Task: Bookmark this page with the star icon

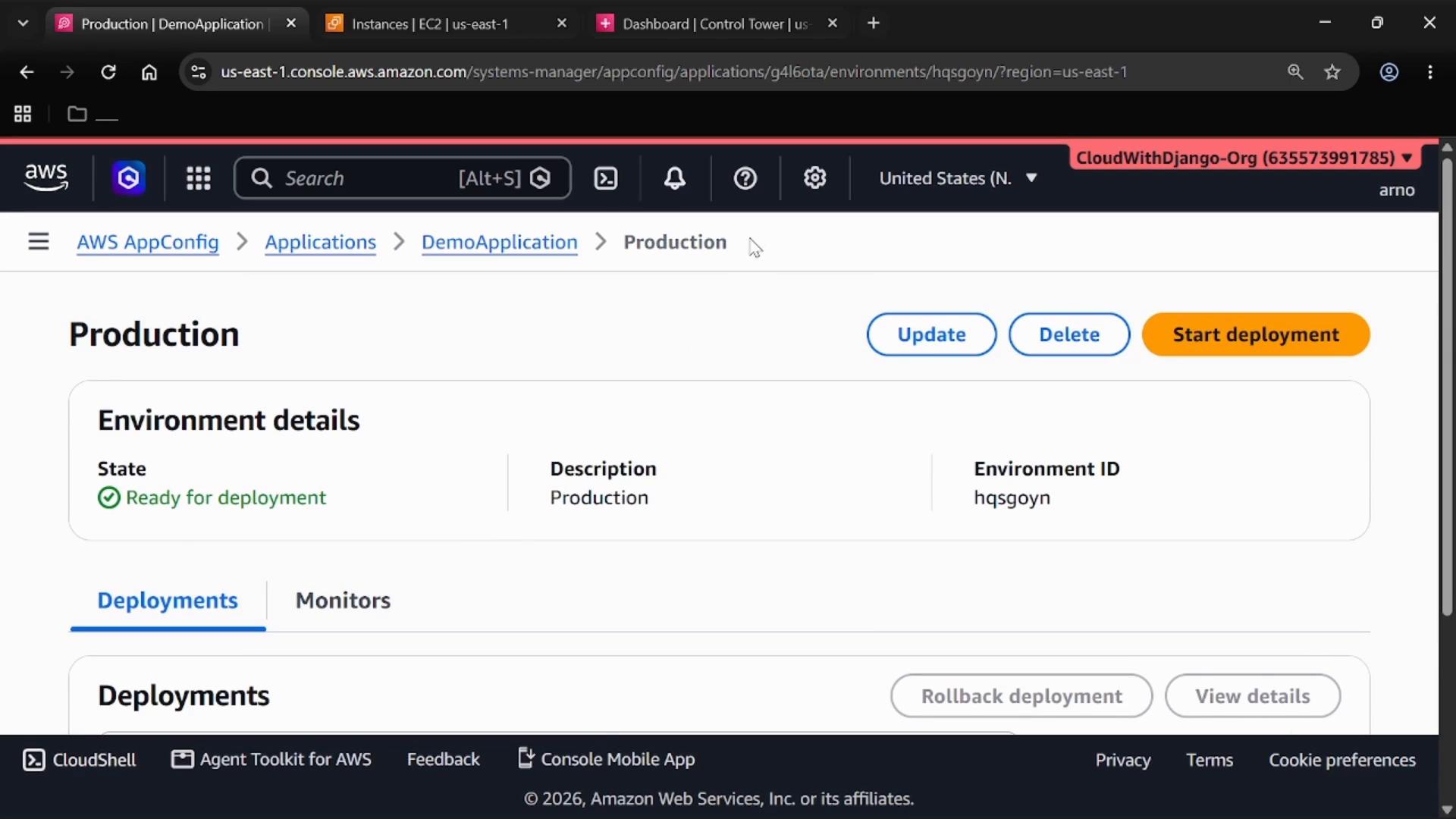Action: [1332, 72]
